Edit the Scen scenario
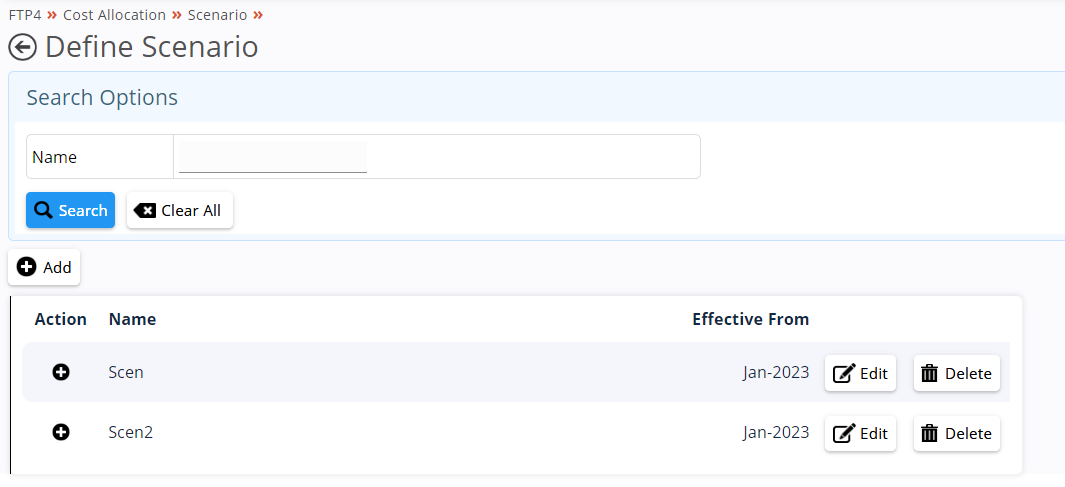This screenshot has width=1065, height=487. (861, 373)
